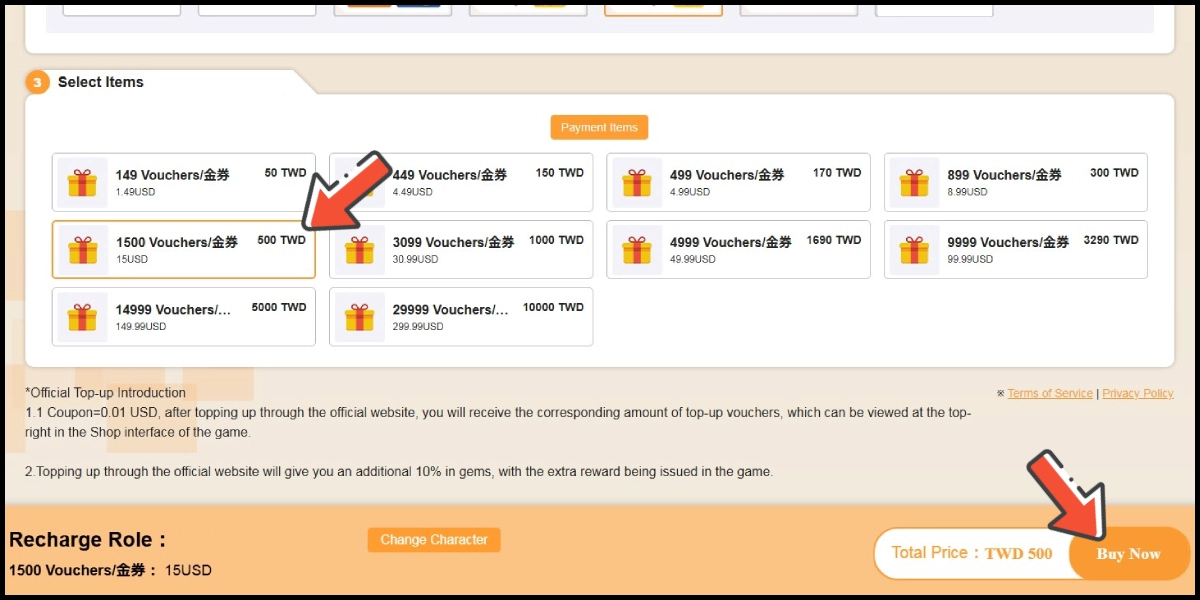Click the gift icon beside 149 Vouchers
The image size is (1200, 600).
coord(82,183)
